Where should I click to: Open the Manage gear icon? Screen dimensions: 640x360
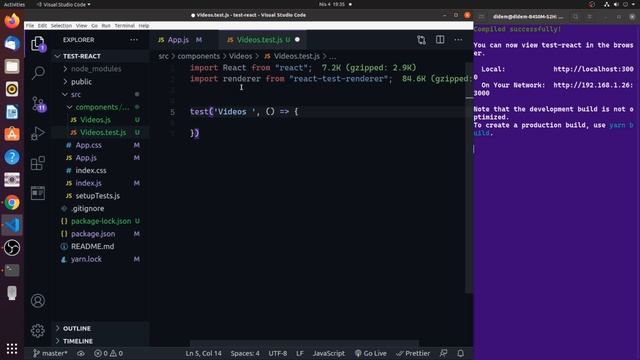(x=38, y=330)
